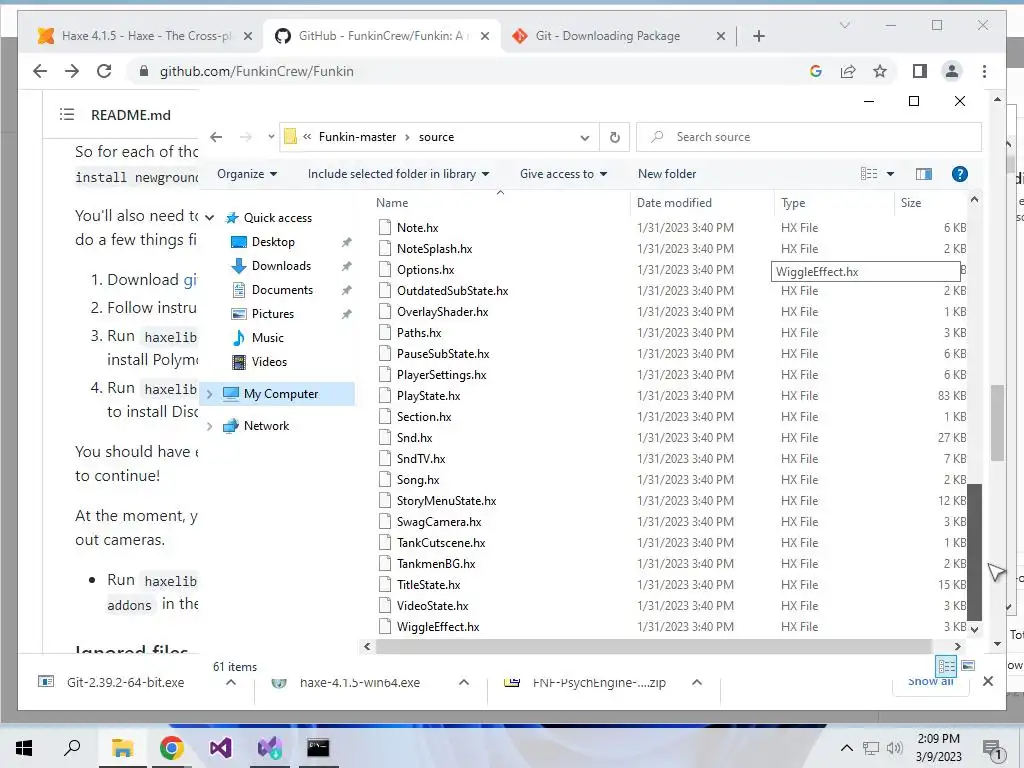Open Google Chrome from taskbar
1024x768 pixels.
point(171,748)
